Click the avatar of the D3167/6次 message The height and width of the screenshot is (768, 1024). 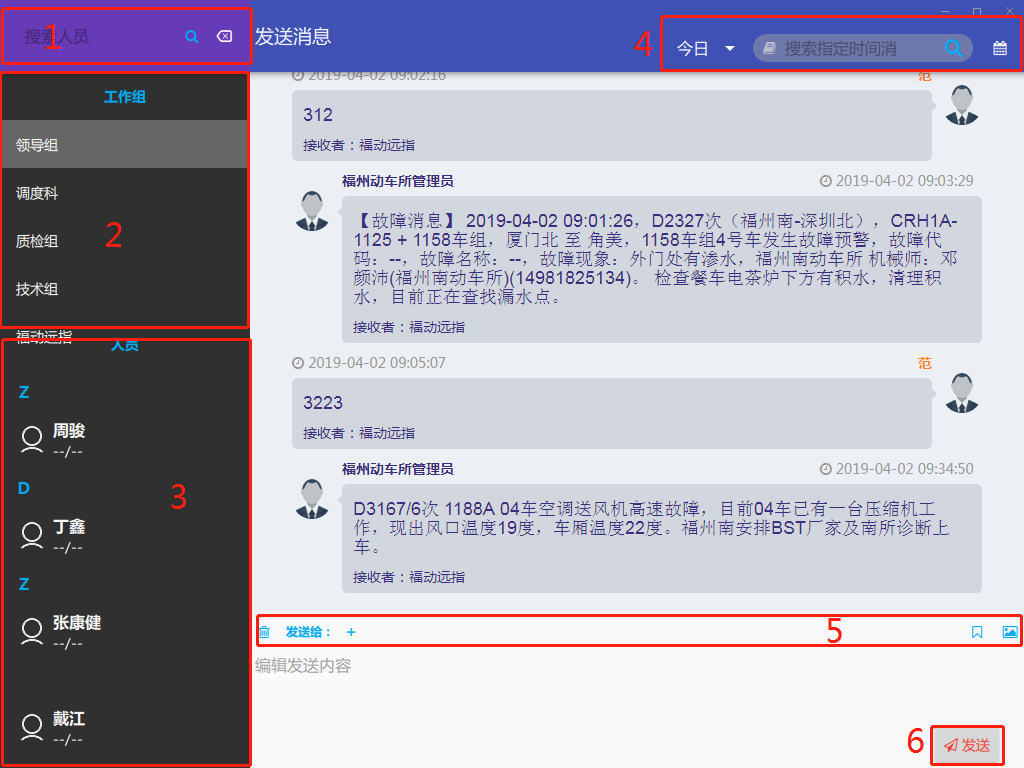click(312, 499)
